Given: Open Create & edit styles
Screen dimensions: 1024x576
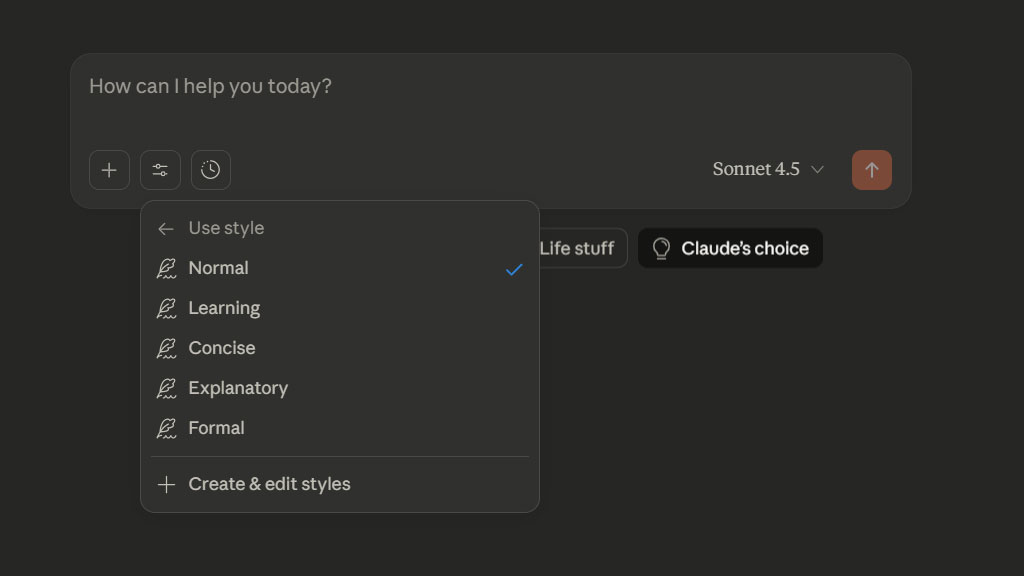Looking at the screenshot, I should pos(269,484).
